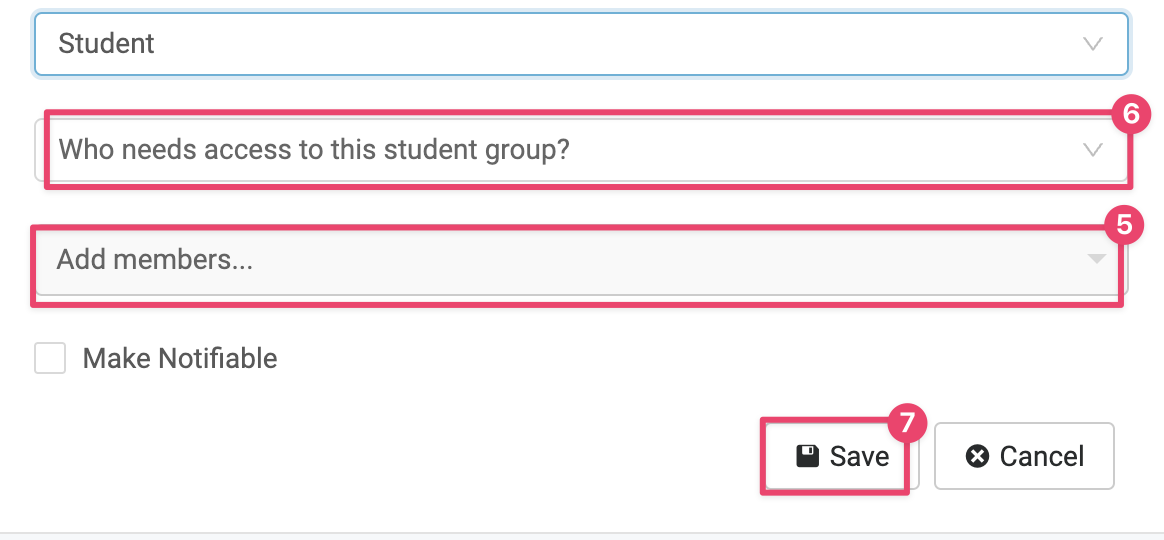Screen dimensions: 1164x540
Task: Expand the 'Who needs access' dropdown
Action: [x=580, y=150]
